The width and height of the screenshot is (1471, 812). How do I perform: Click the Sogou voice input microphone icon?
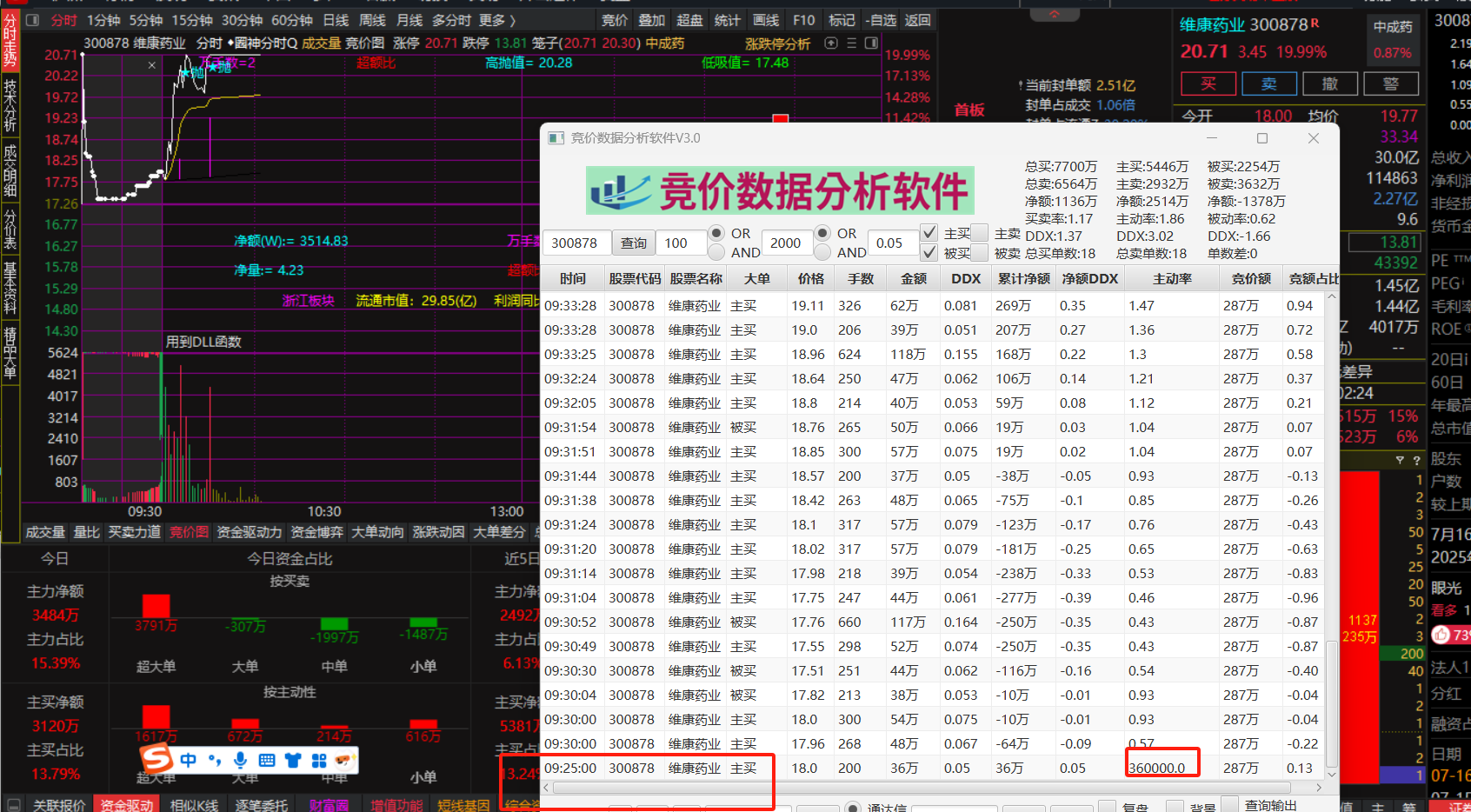[241, 760]
